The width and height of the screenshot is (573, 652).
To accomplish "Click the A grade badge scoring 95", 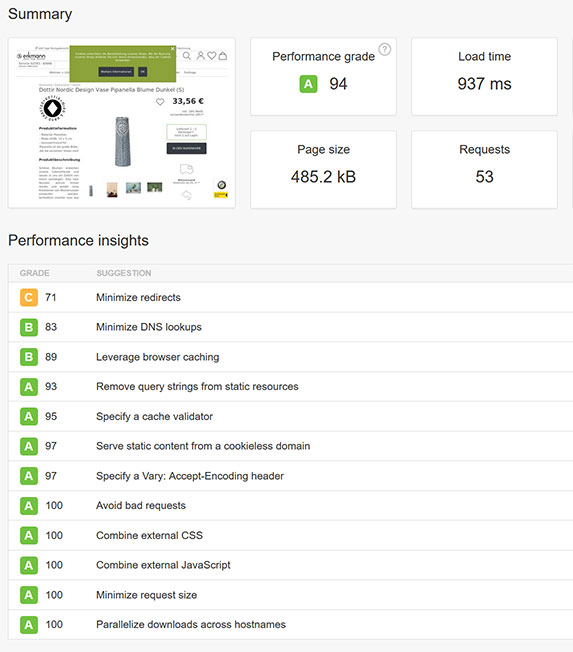I will [x=29, y=416].
